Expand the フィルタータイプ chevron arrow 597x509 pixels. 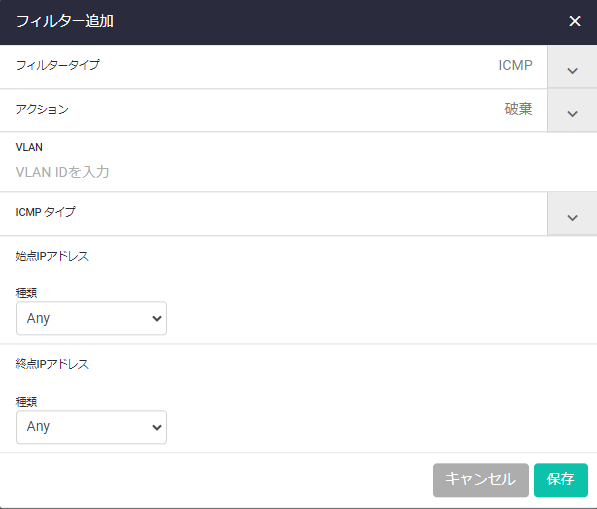tap(572, 67)
